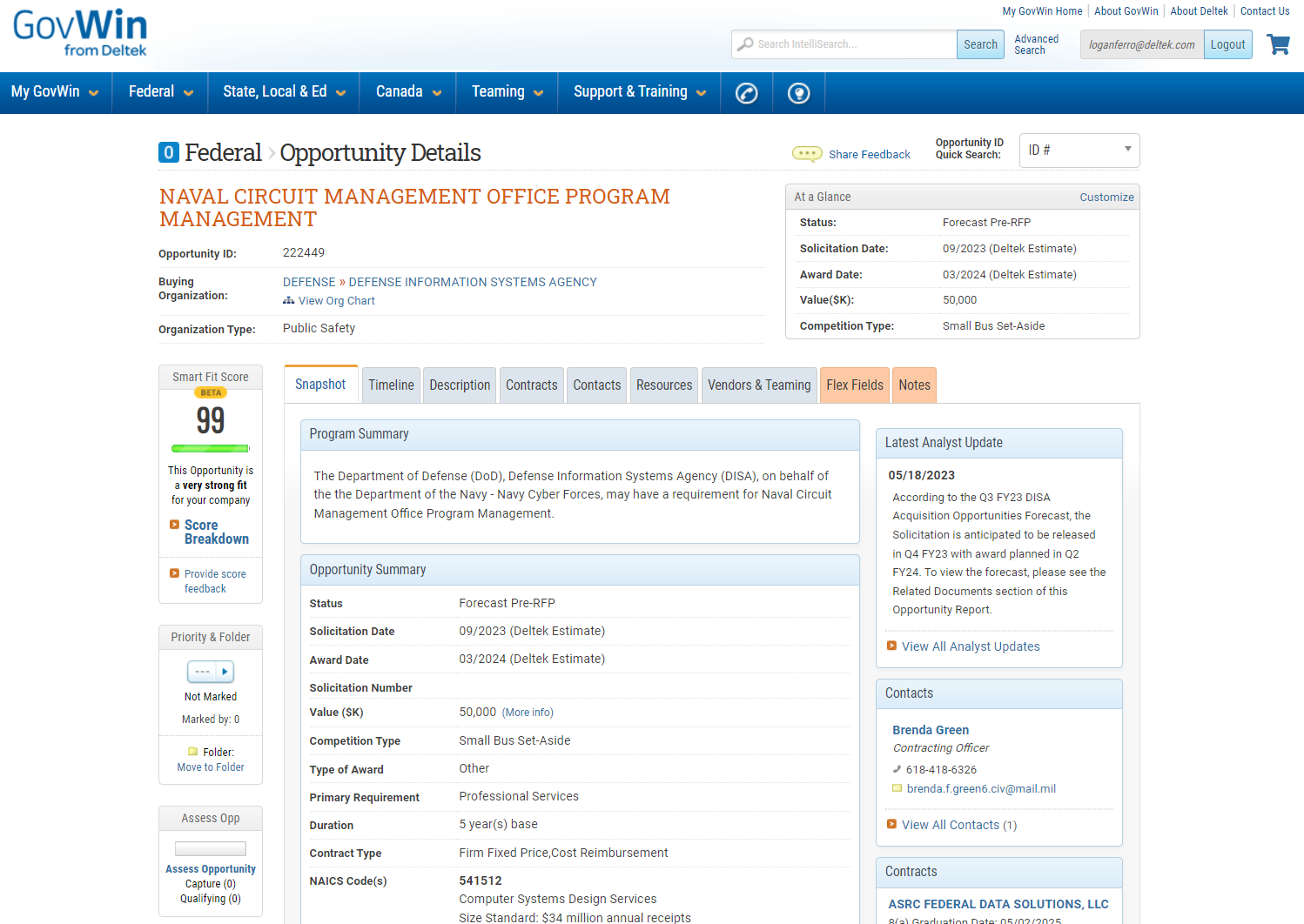Click the Assess Opportunity progress bar
Viewport: 1304px width, 924px height.
pos(211,848)
